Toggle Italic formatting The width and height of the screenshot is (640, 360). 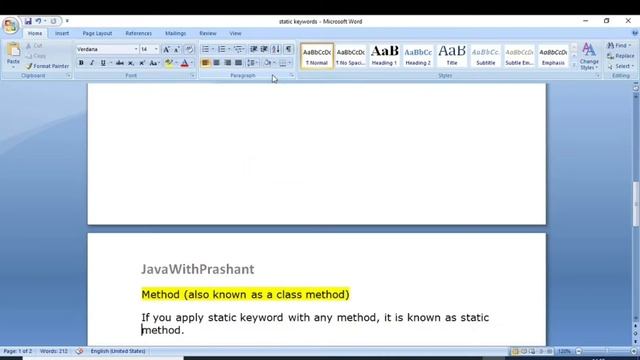click(92, 63)
